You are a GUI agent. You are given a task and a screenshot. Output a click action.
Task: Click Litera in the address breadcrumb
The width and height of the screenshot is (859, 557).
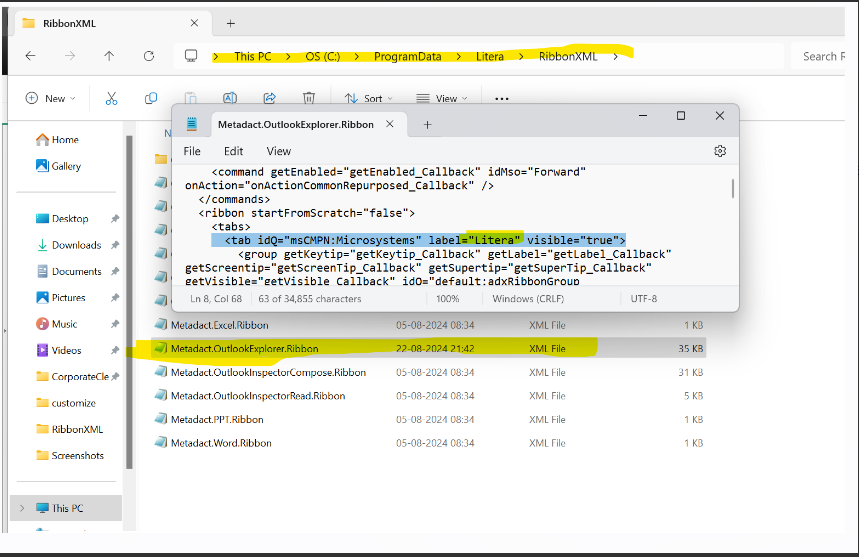[x=490, y=56]
